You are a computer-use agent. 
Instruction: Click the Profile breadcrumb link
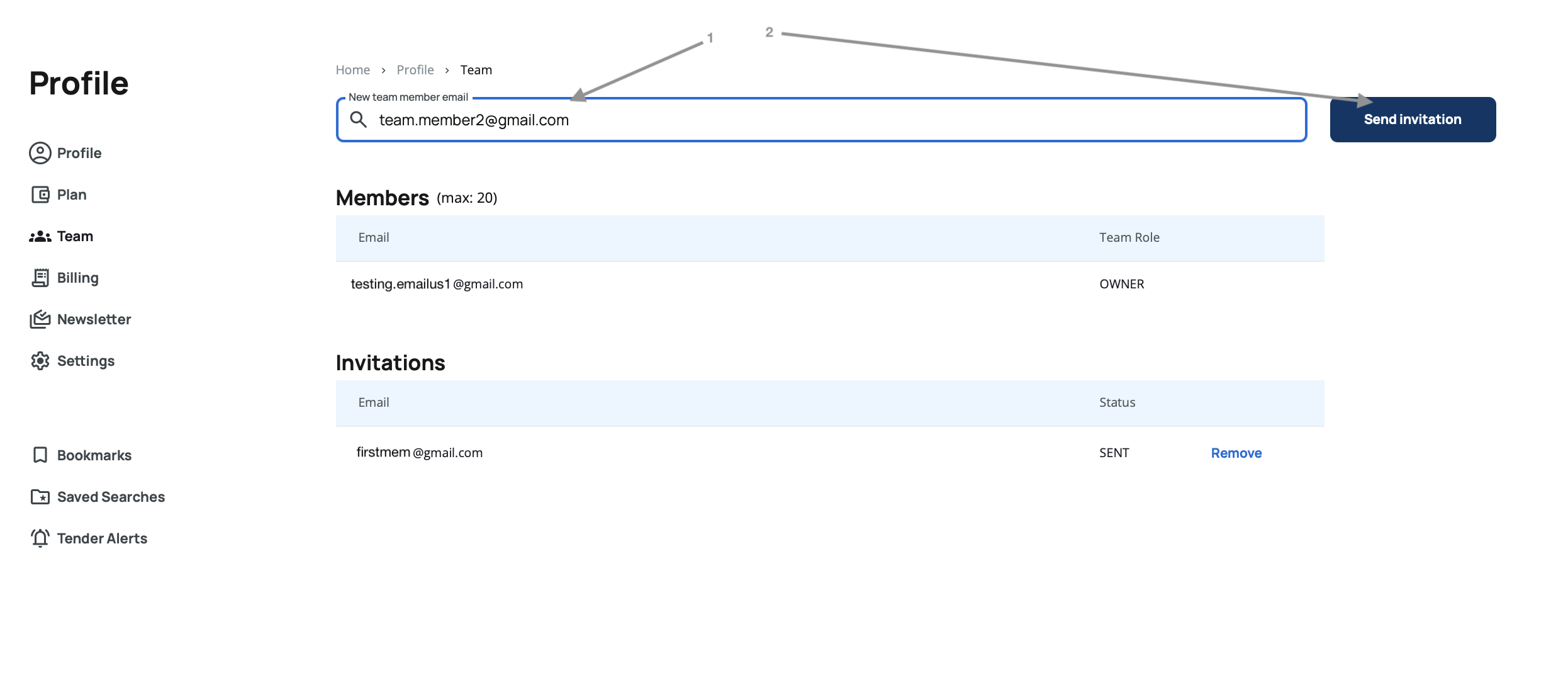click(x=415, y=70)
